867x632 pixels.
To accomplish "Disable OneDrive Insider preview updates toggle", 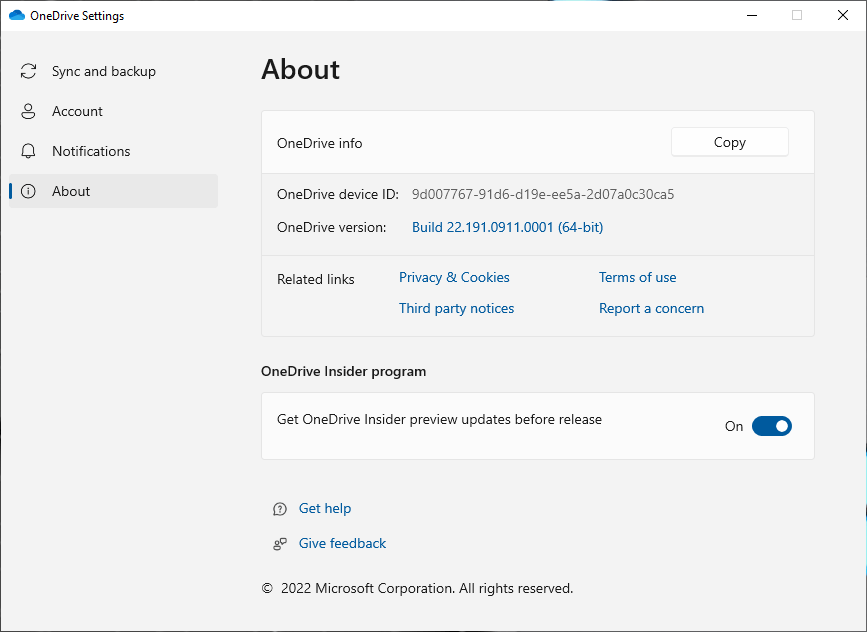I will [x=771, y=426].
